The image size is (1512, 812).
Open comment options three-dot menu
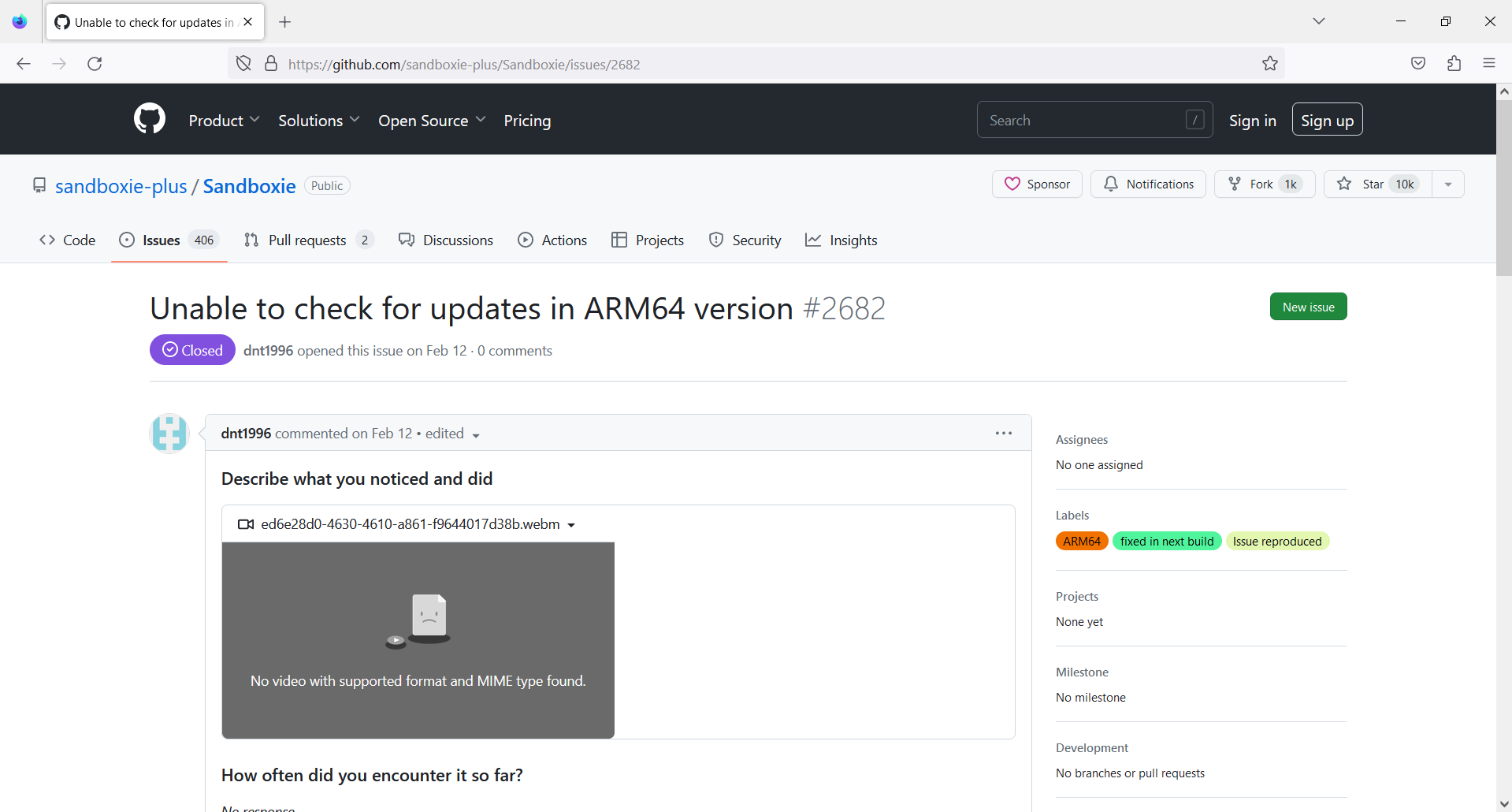(1003, 433)
